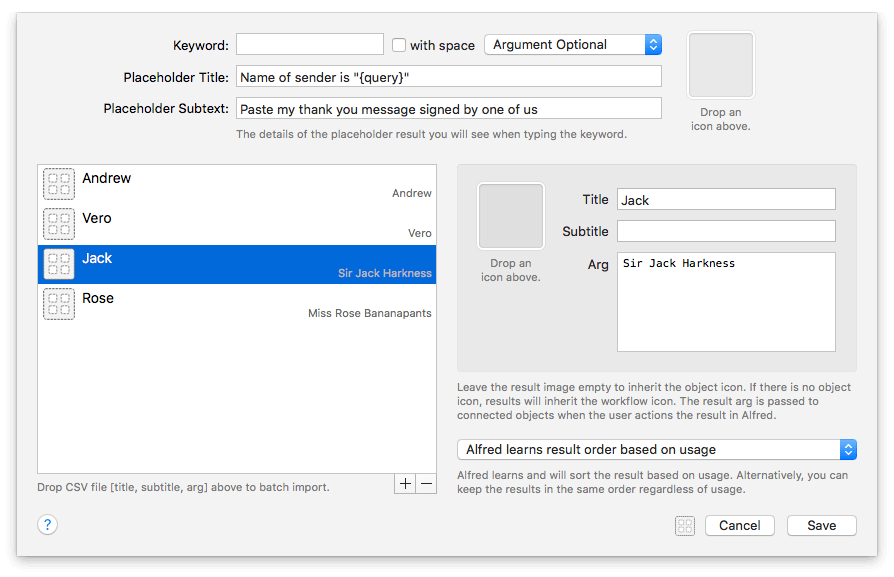The width and height of the screenshot is (894, 577).
Task: Click the placeholder icon next to Andrew
Action: coord(58,184)
